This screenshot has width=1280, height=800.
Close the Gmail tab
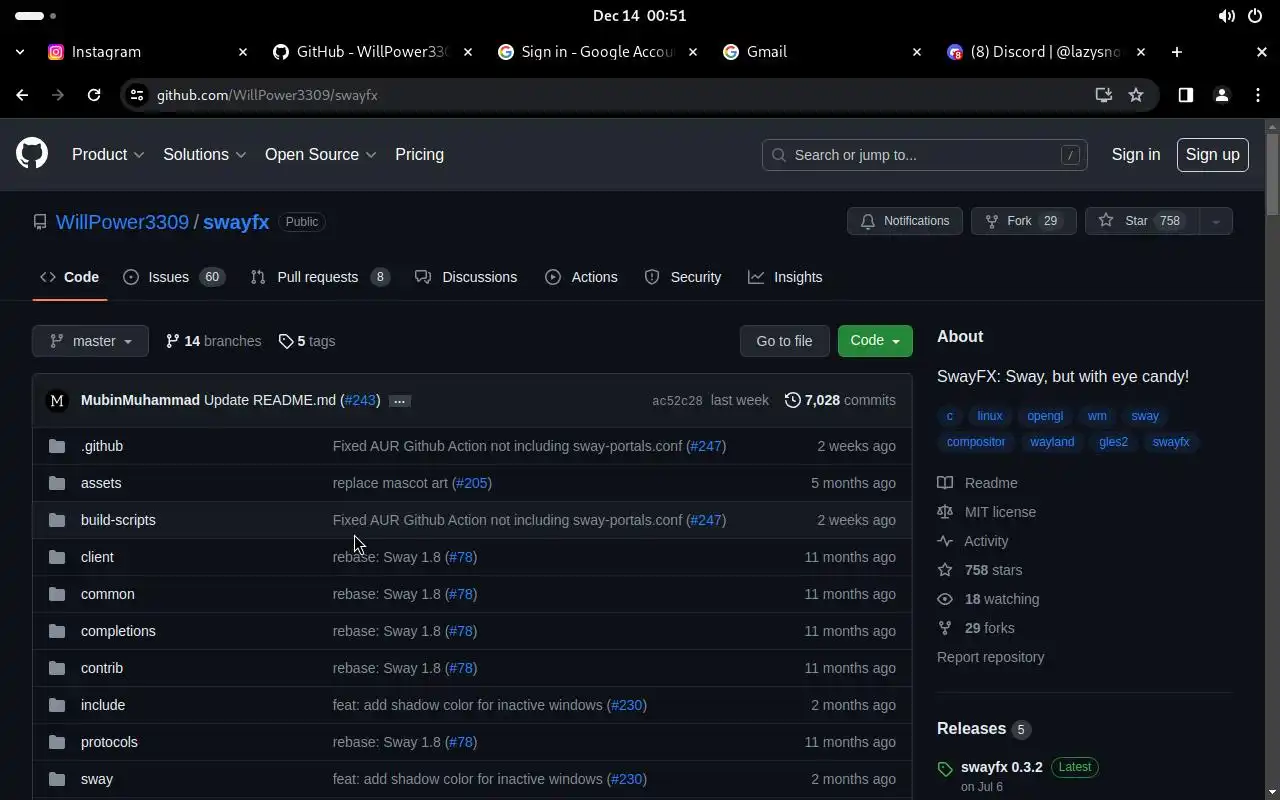(916, 52)
